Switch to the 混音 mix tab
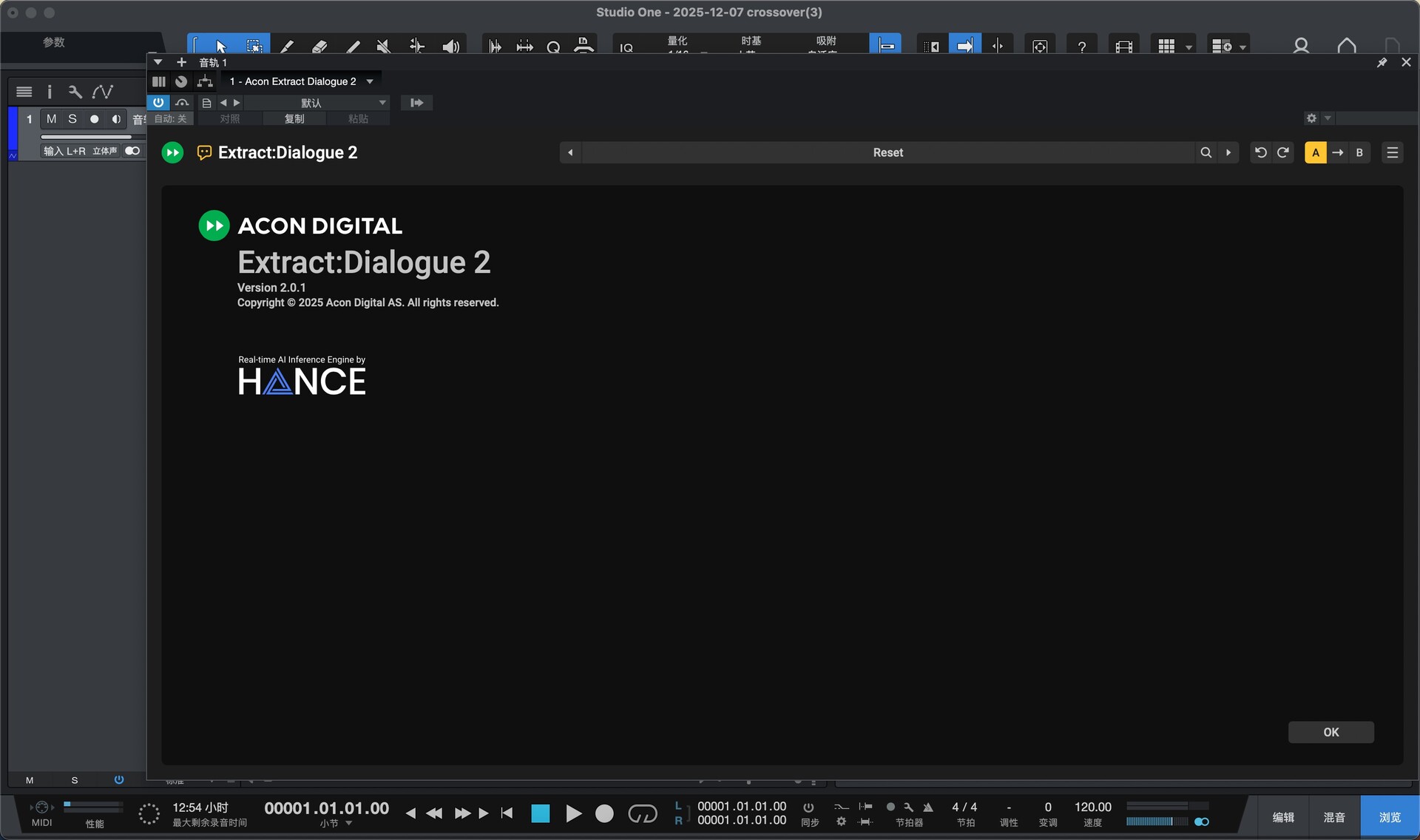This screenshot has height=840, width=1420. [x=1333, y=817]
